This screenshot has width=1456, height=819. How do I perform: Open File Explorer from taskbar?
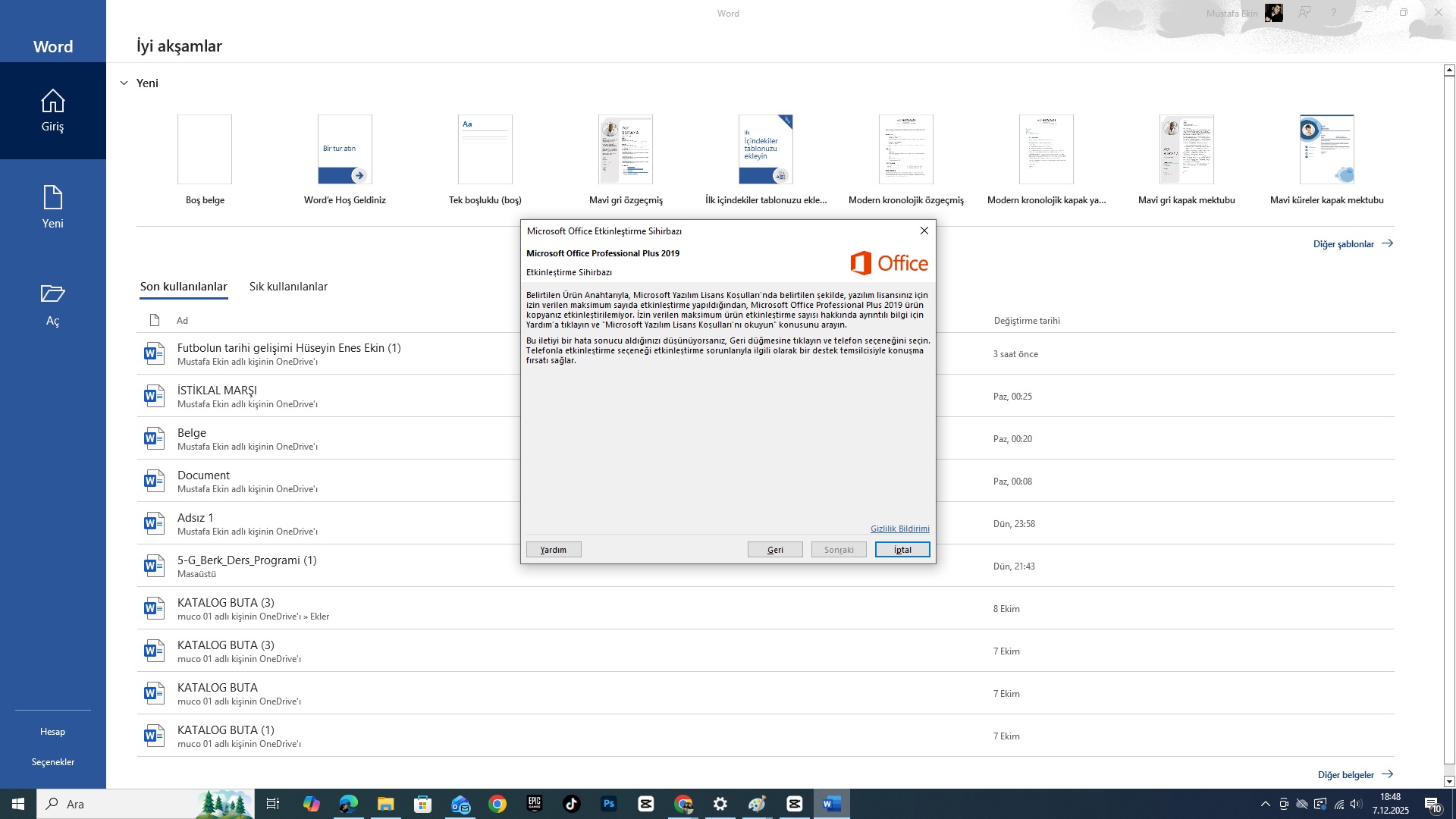pos(385,804)
